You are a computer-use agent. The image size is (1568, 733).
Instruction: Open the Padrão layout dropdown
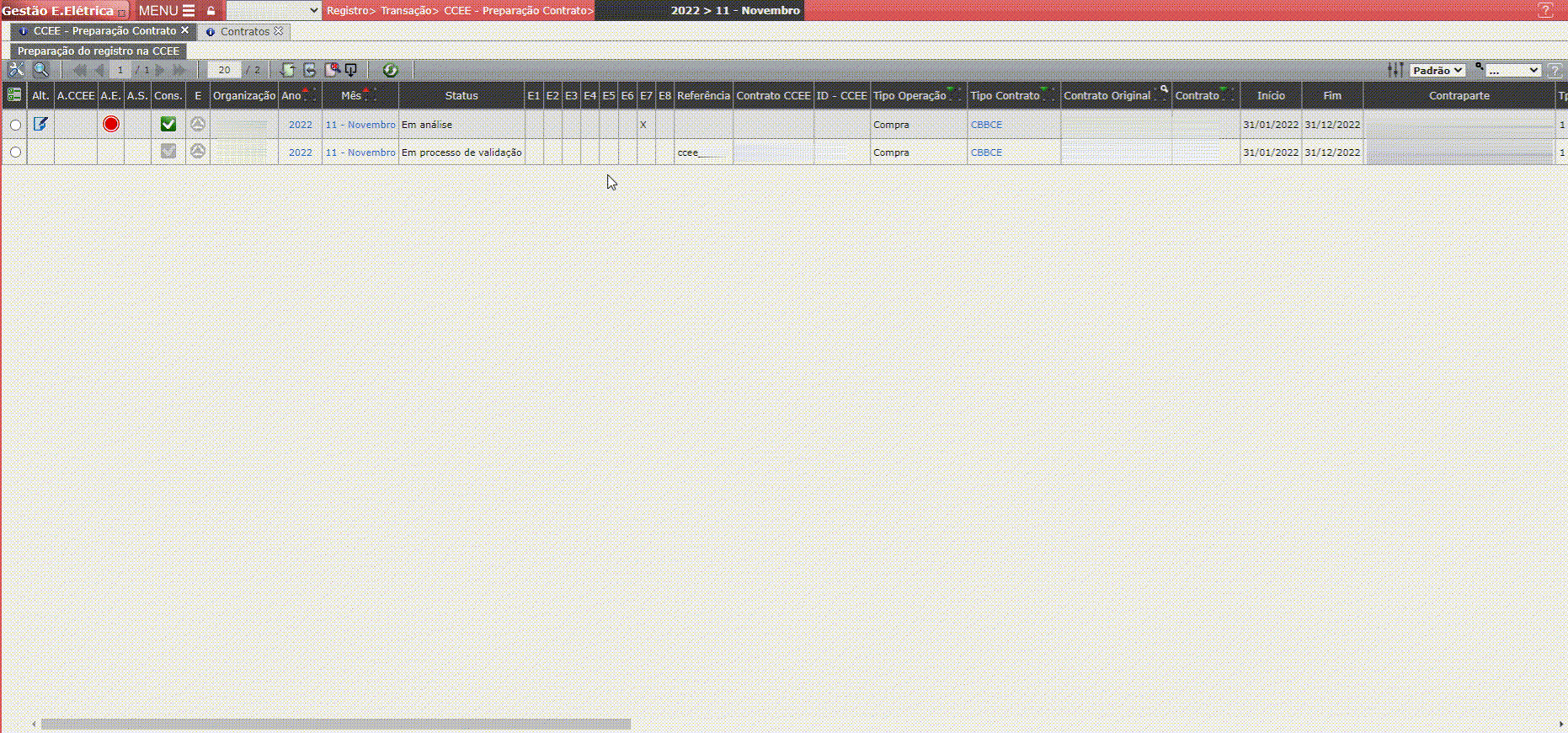[x=1437, y=70]
